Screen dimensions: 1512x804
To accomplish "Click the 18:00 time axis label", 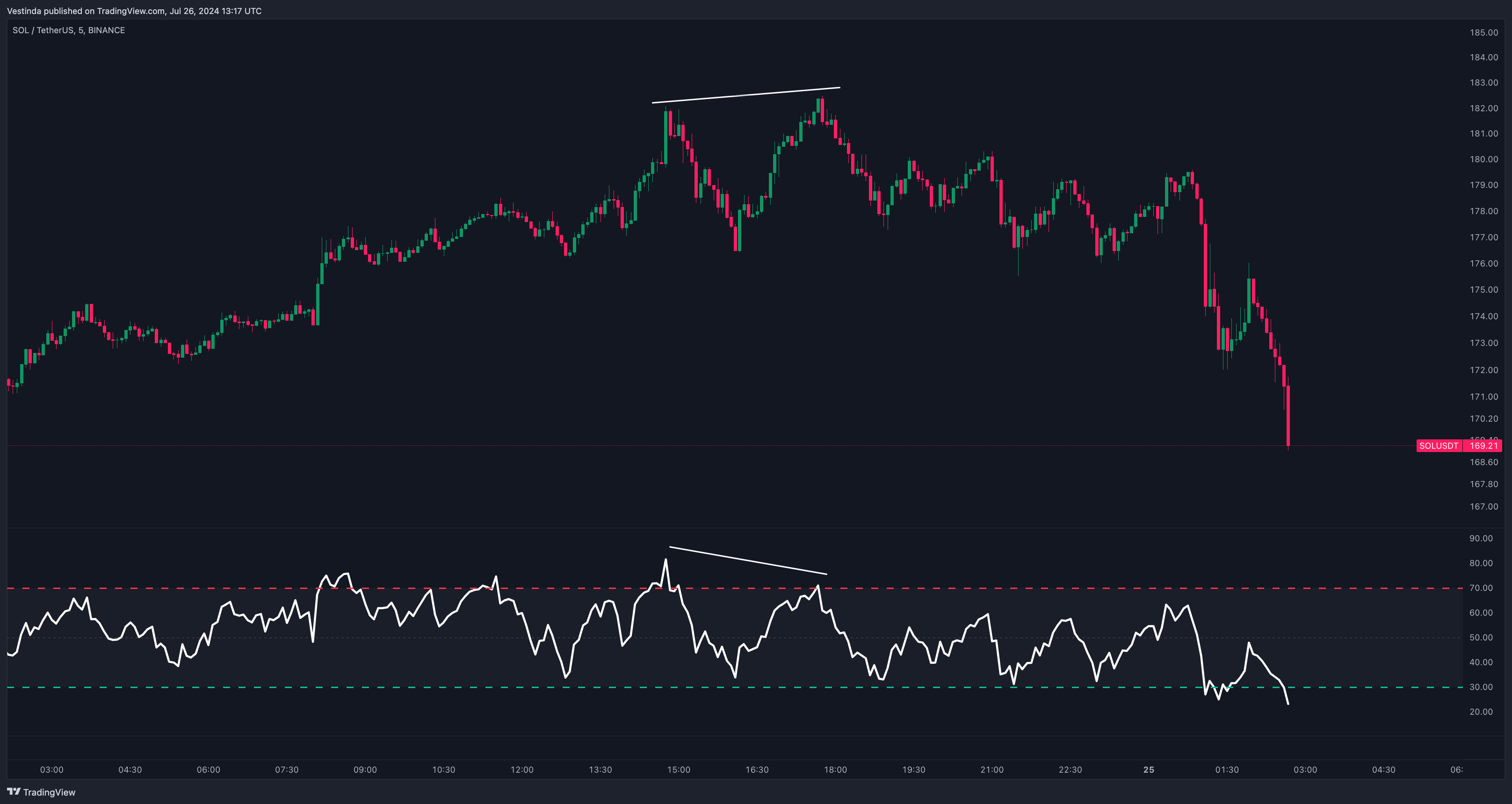I will pyautogui.click(x=835, y=770).
